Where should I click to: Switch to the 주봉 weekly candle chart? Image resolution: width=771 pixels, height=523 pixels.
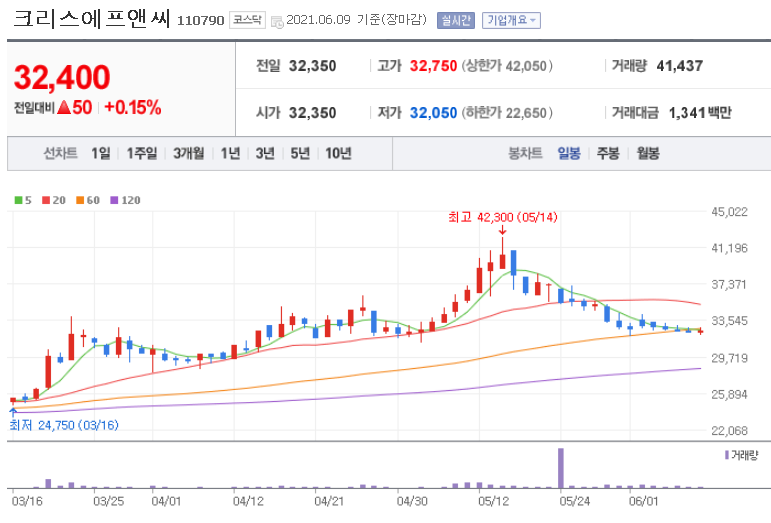tap(608, 153)
